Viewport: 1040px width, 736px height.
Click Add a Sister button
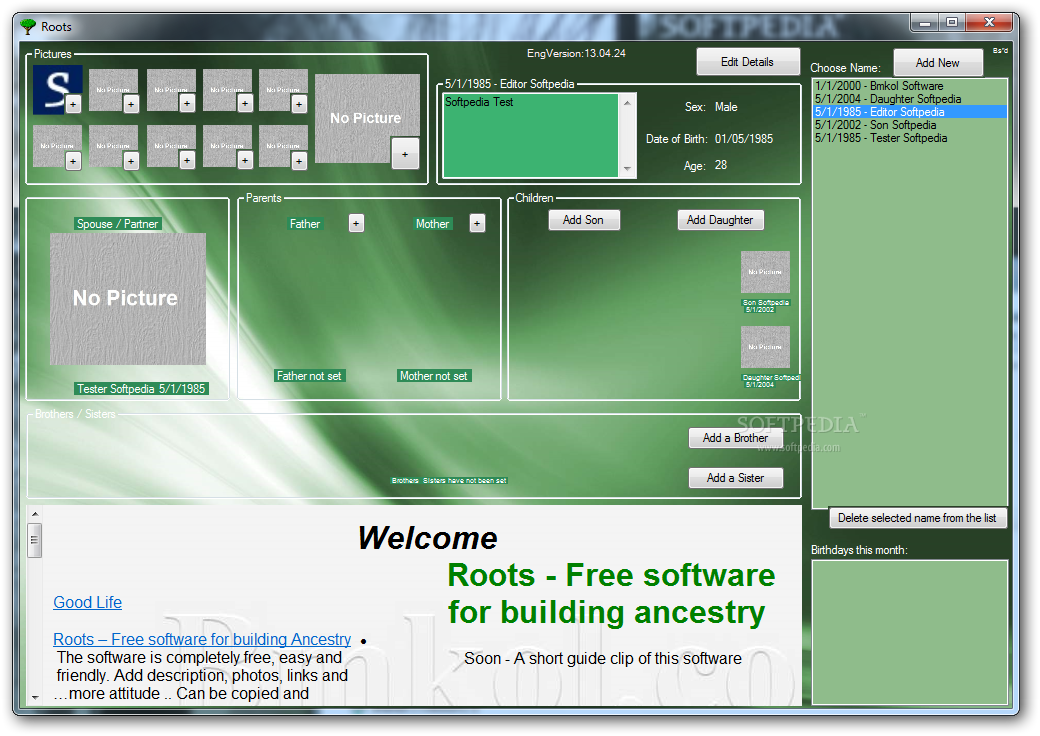pyautogui.click(x=736, y=478)
